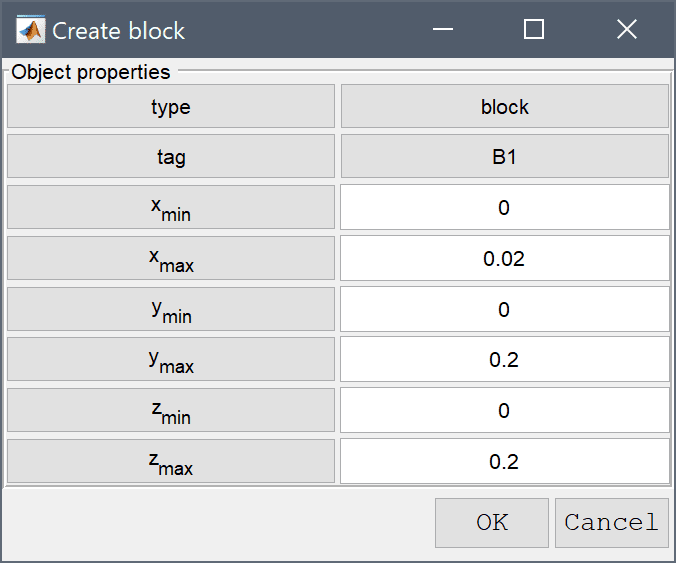
Task: Click the type value block
Action: (x=504, y=106)
